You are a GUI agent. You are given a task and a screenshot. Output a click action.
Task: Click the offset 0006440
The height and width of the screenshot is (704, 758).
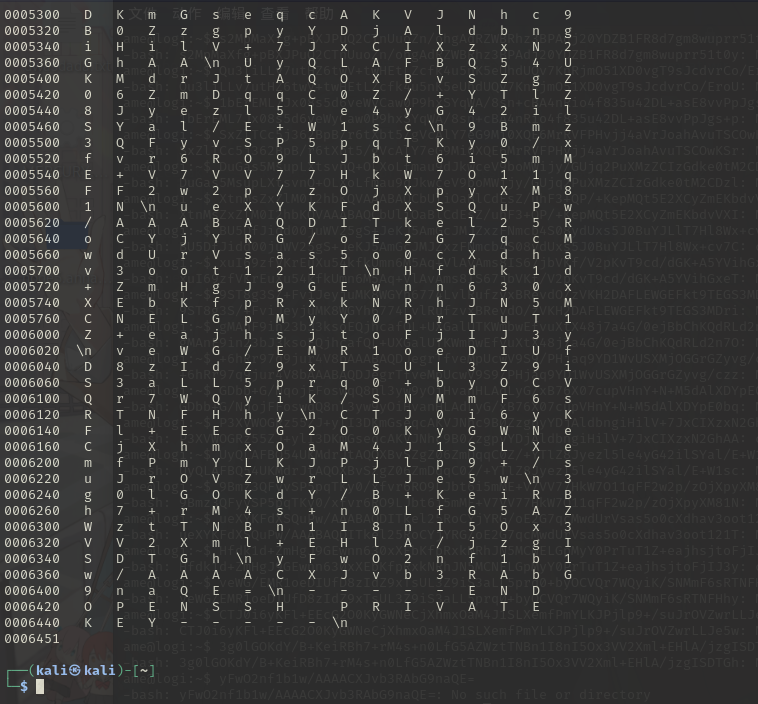32,622
